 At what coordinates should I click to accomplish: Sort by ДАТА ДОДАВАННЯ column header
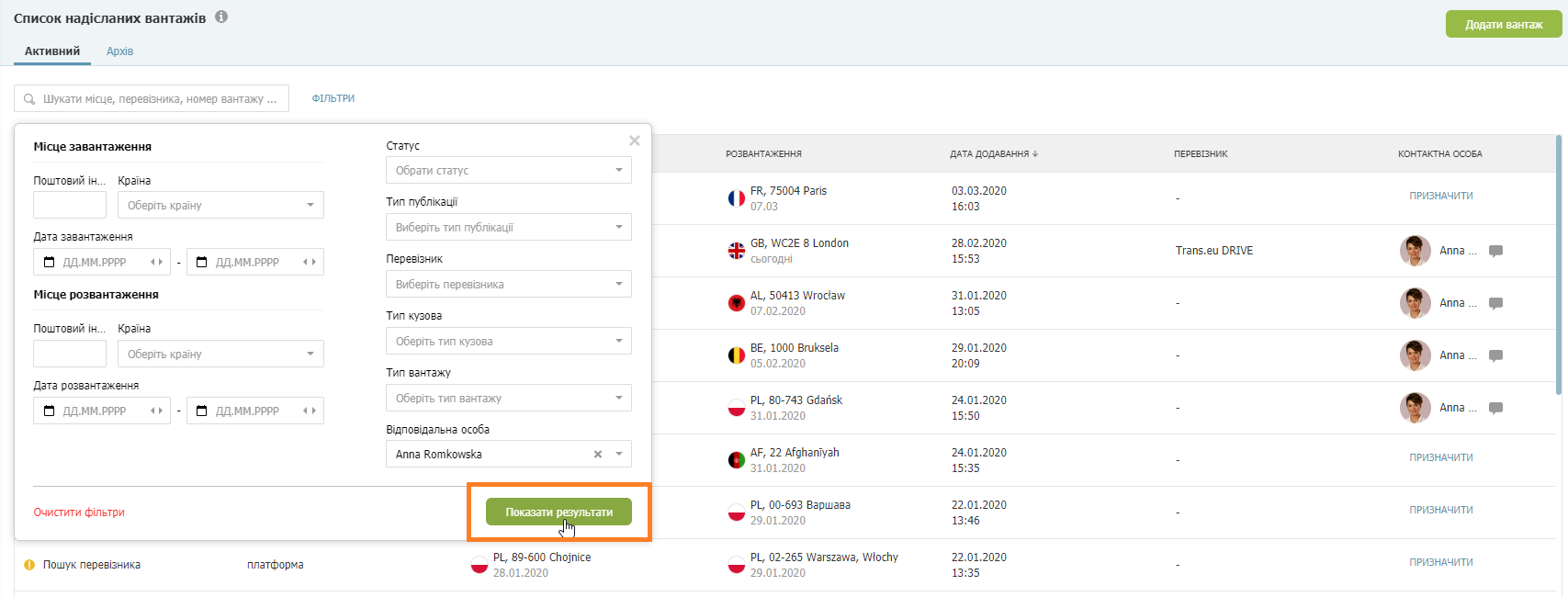993,154
